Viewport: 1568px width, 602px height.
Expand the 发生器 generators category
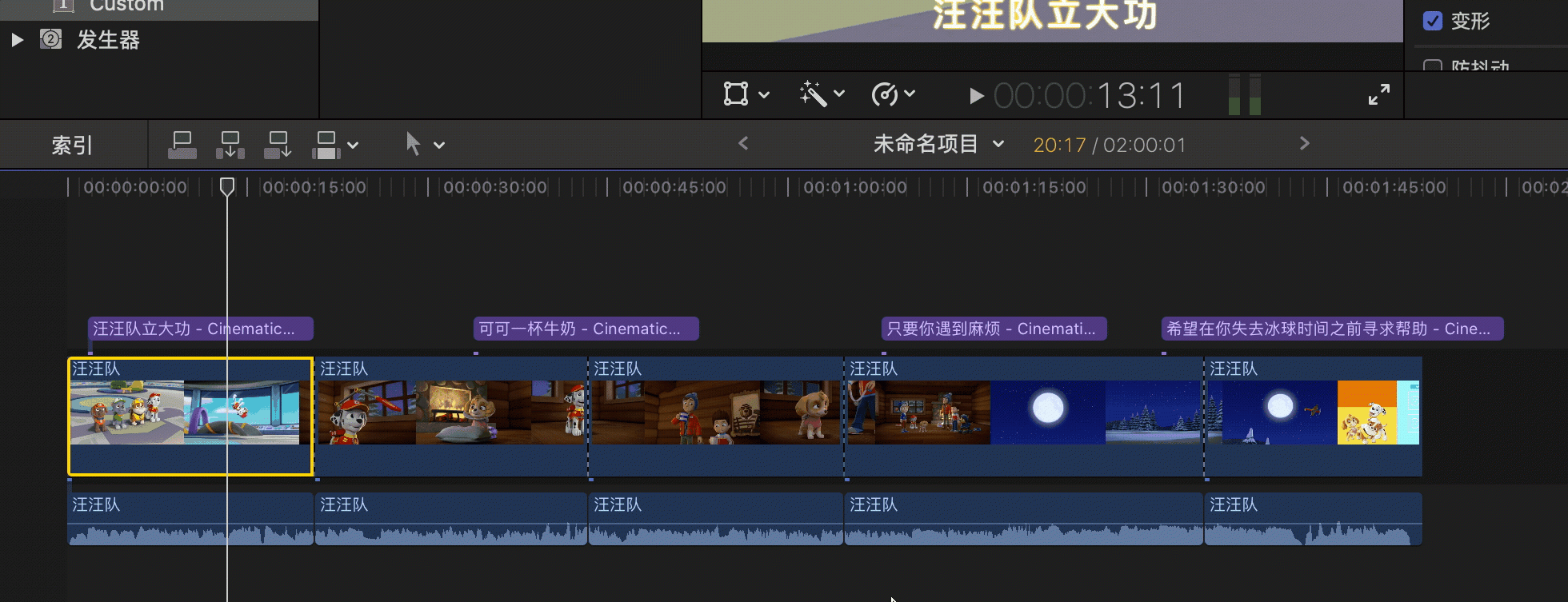pos(17,40)
